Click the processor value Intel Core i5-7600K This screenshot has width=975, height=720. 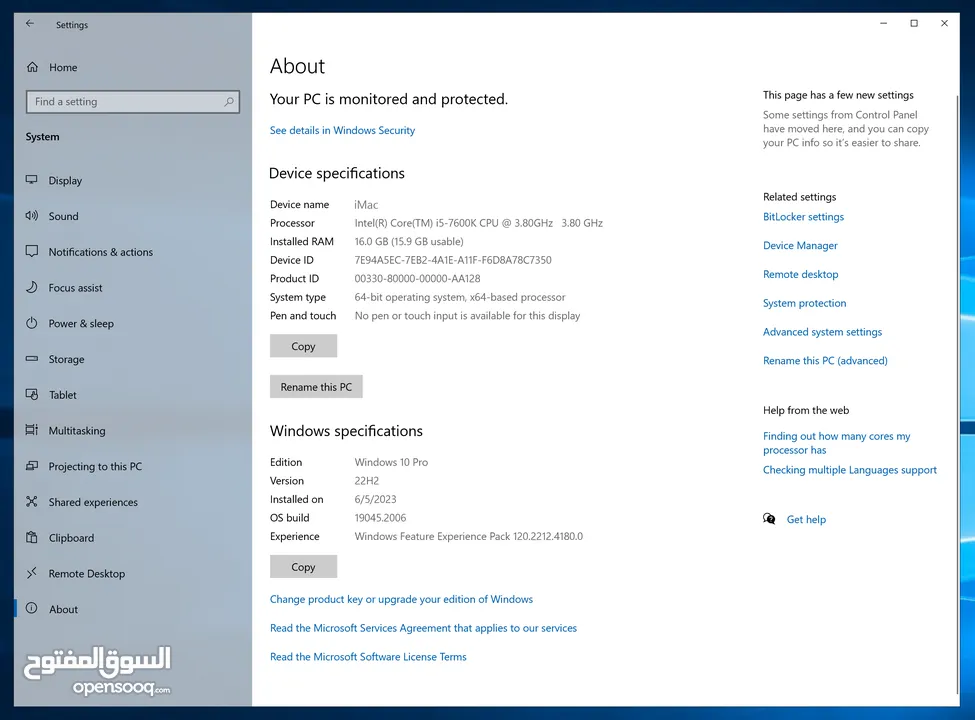pyautogui.click(x=478, y=223)
